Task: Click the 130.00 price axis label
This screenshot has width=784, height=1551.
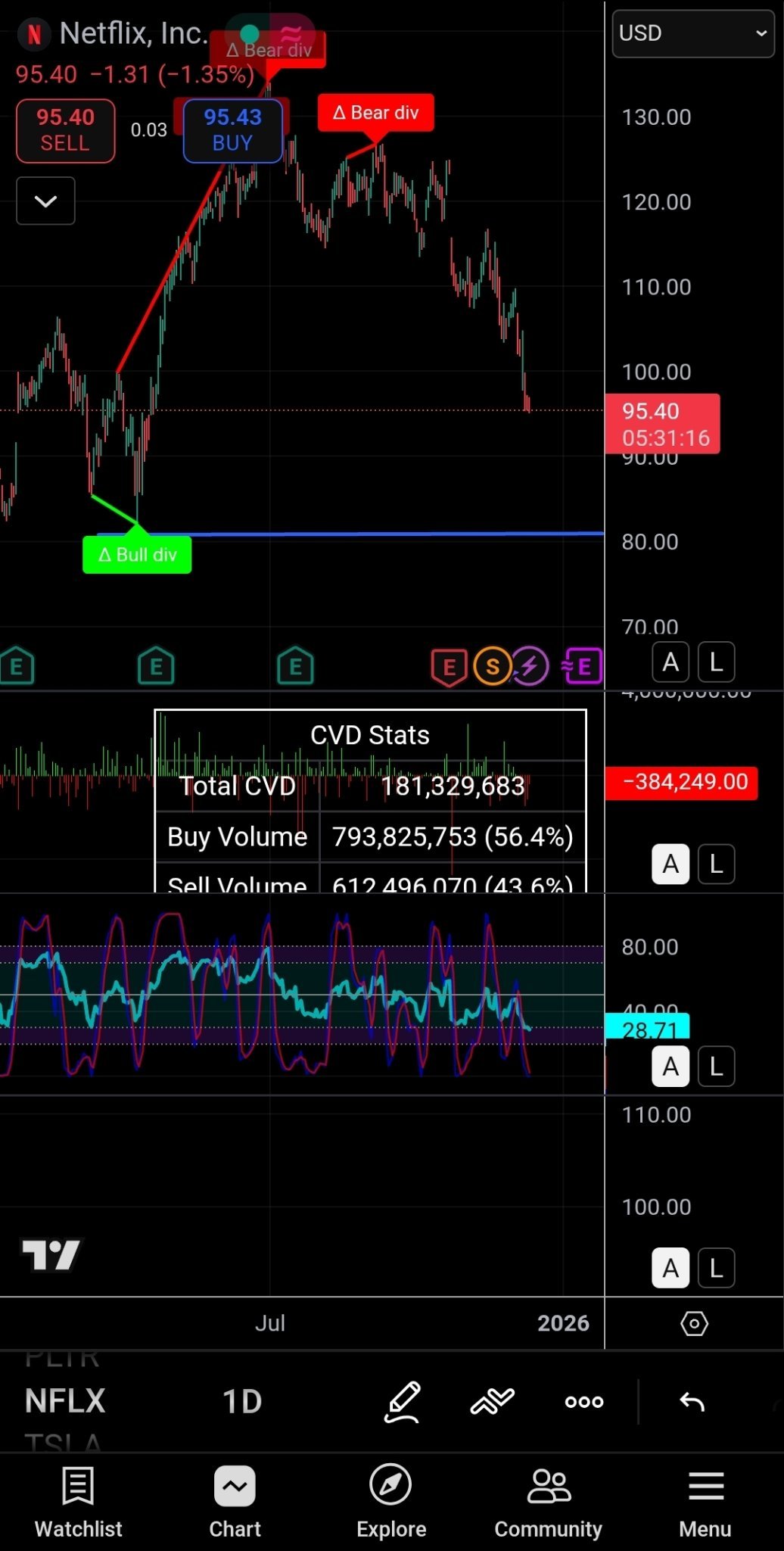Action: click(x=656, y=117)
